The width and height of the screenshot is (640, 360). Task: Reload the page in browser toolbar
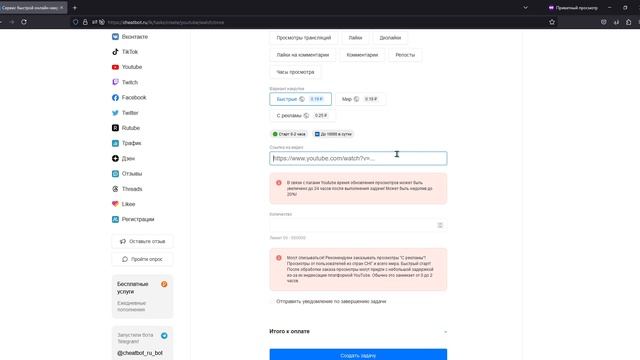click(24, 22)
